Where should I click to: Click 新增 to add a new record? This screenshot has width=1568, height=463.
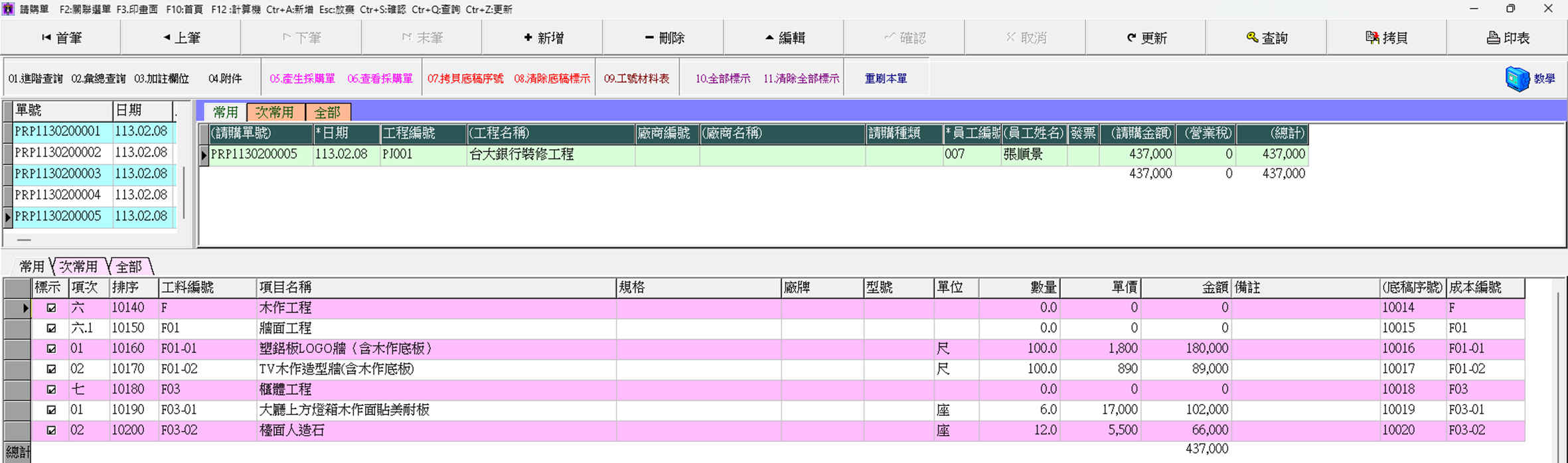(542, 38)
